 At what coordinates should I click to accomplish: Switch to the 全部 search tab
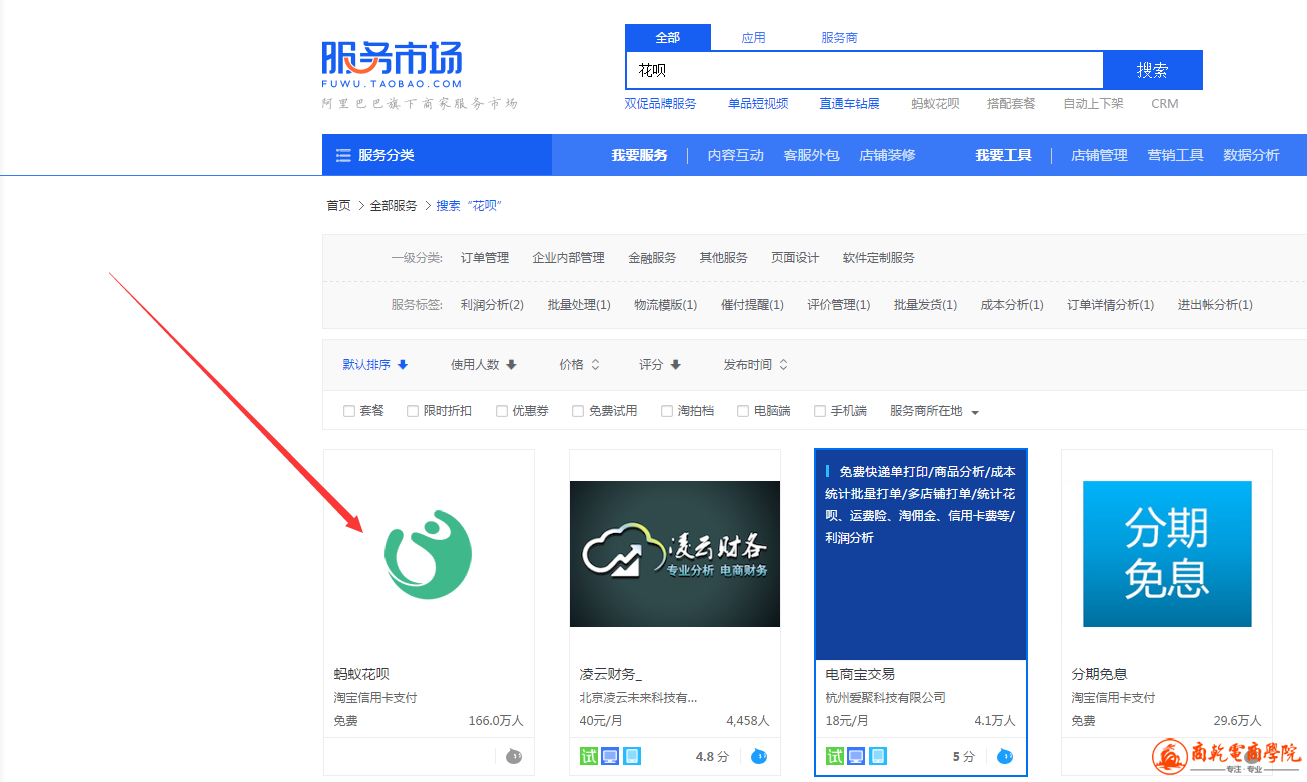point(668,38)
